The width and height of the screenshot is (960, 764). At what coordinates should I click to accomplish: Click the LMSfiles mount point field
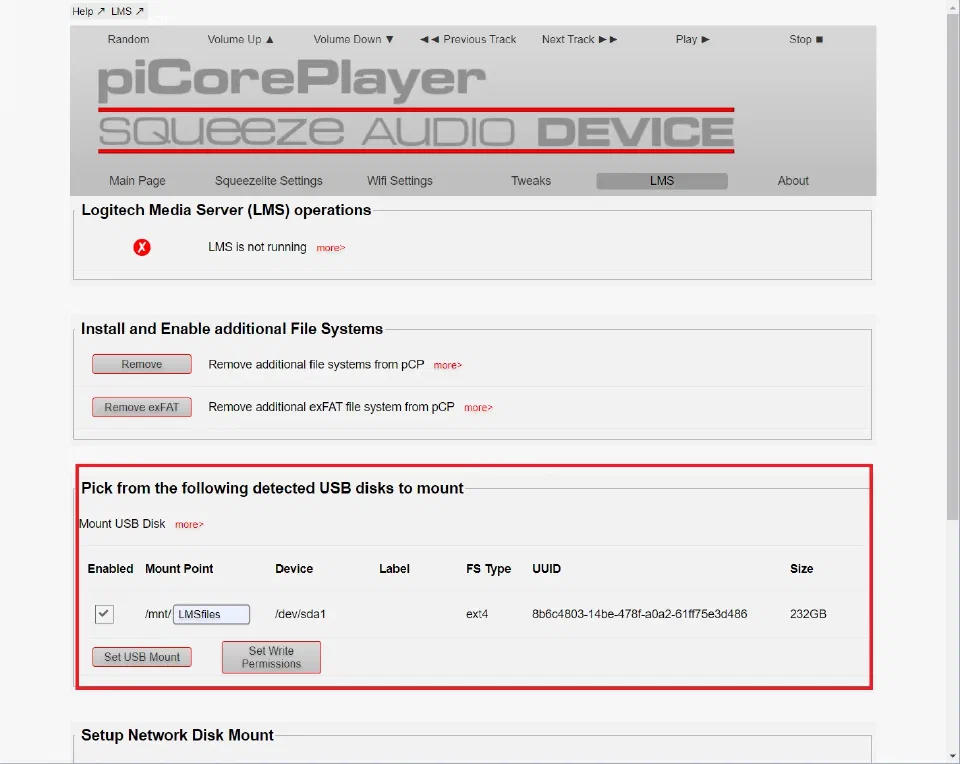point(211,614)
